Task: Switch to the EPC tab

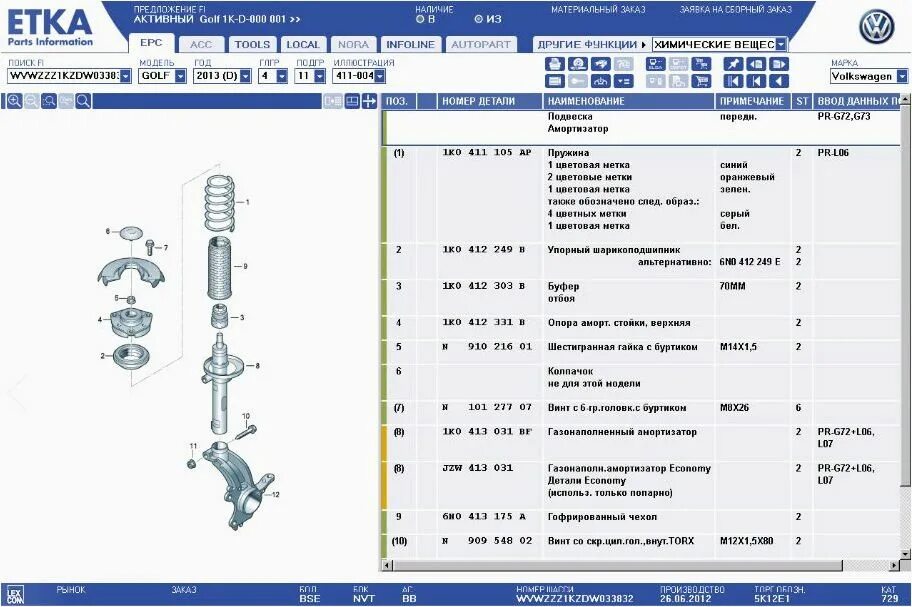Action: point(151,43)
